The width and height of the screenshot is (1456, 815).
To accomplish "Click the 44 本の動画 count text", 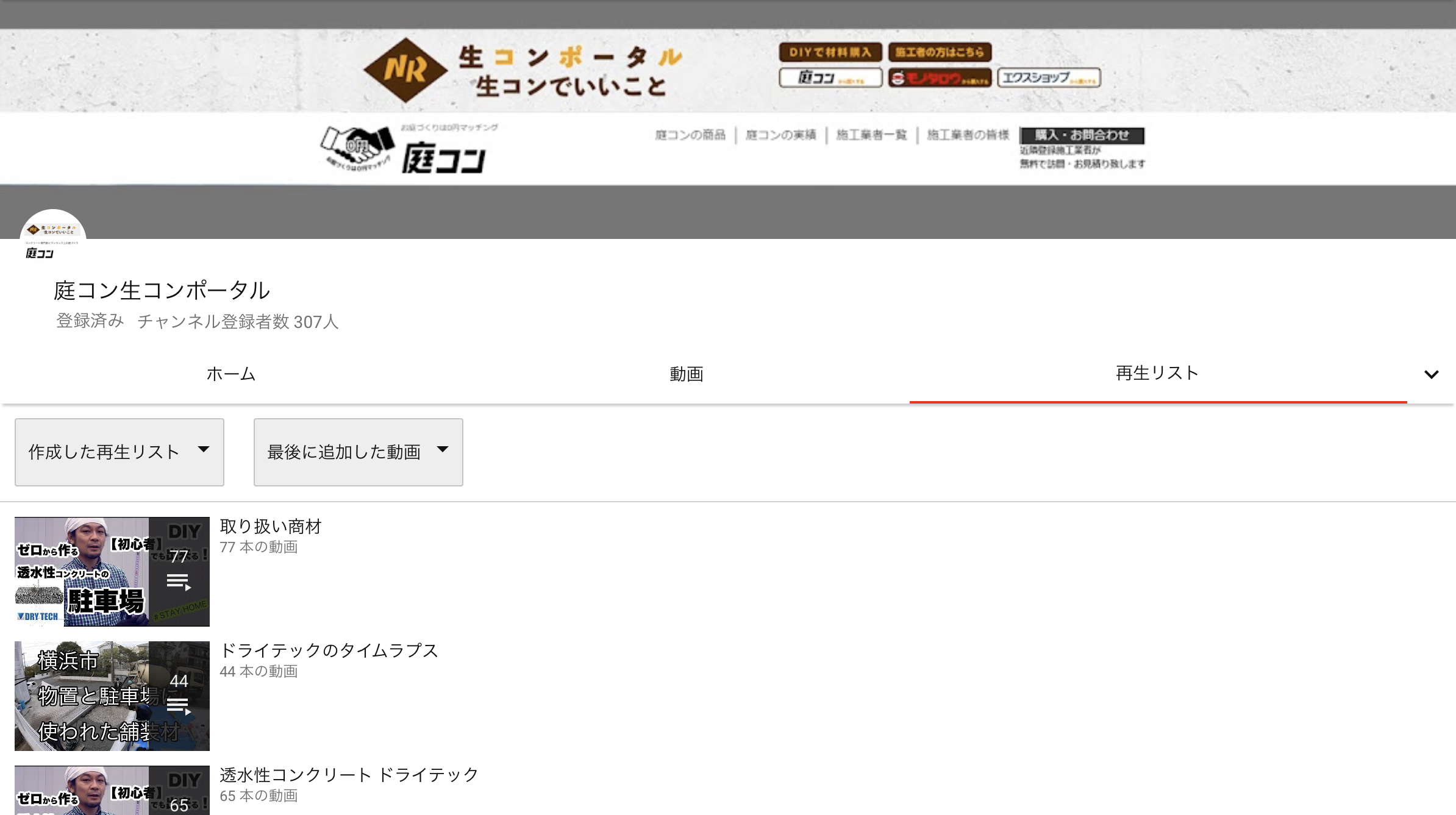I will [x=259, y=671].
